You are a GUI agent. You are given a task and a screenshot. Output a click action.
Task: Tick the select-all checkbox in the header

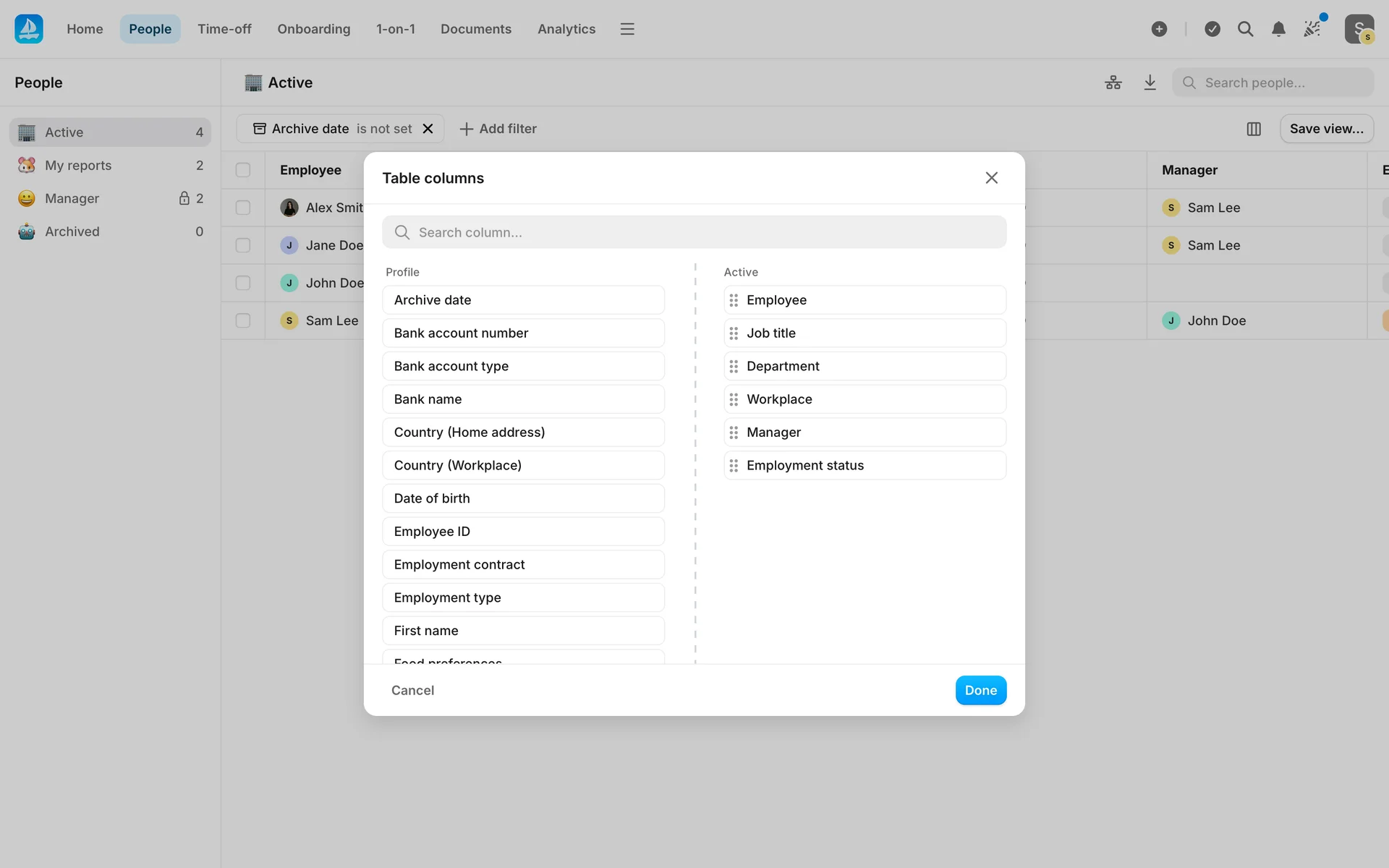[x=243, y=170]
